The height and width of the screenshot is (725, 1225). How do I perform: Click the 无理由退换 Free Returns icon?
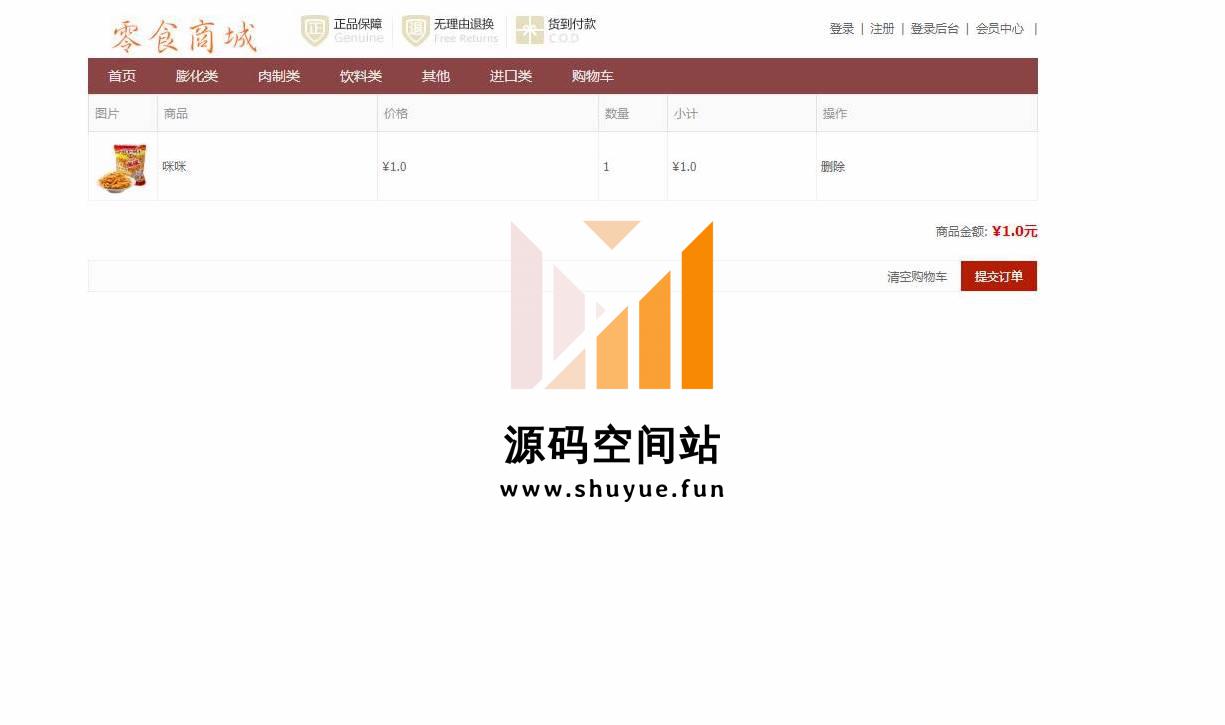click(x=416, y=31)
